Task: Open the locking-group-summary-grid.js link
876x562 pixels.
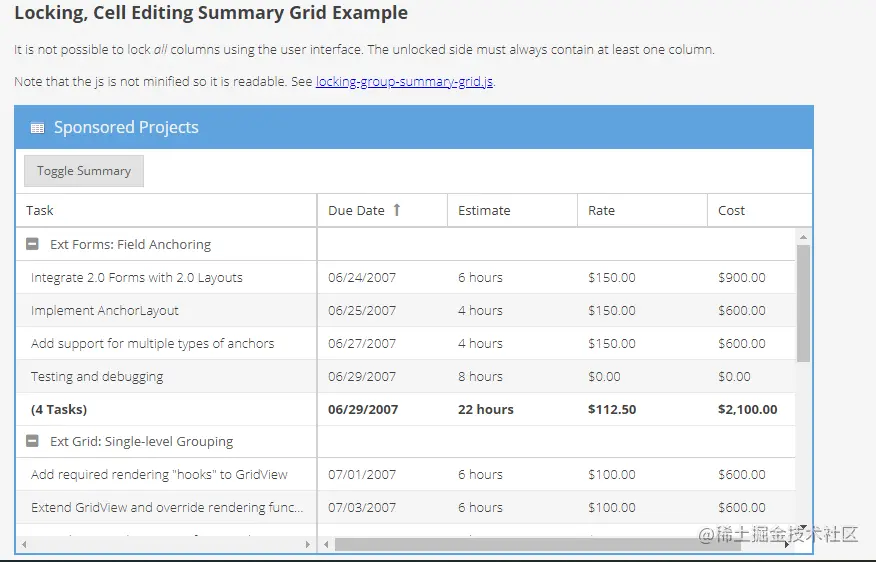Action: [404, 82]
